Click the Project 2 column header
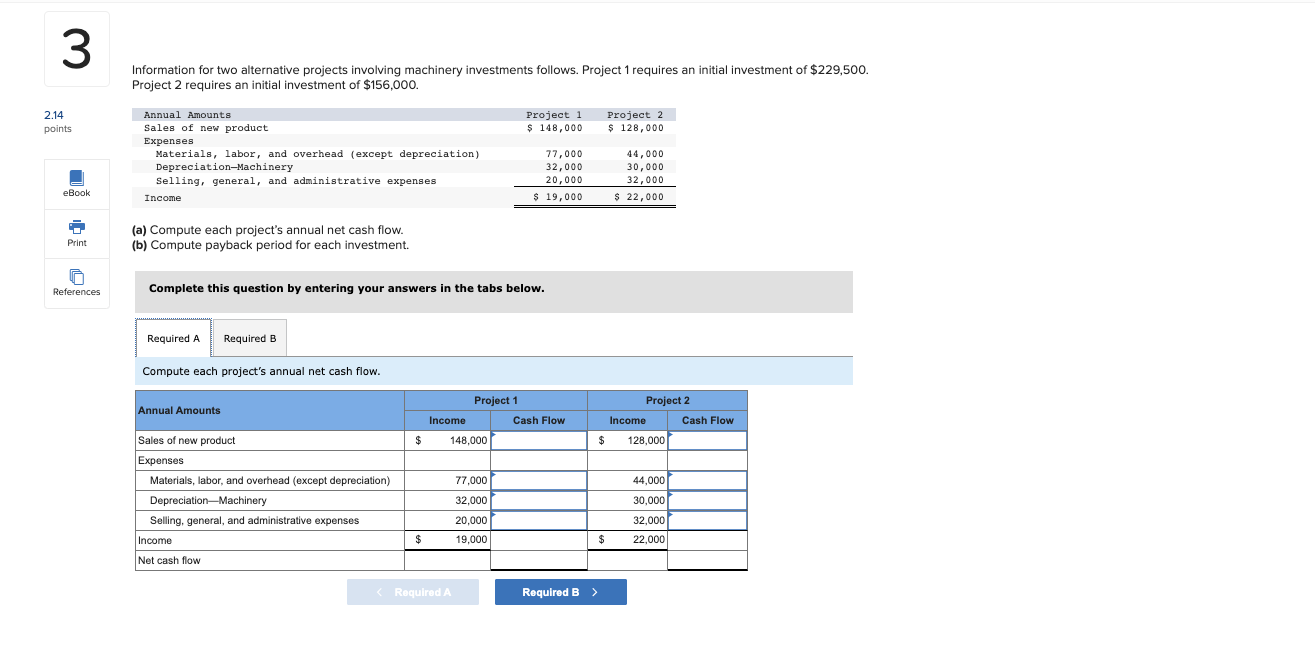The width and height of the screenshot is (1315, 654). pos(667,400)
